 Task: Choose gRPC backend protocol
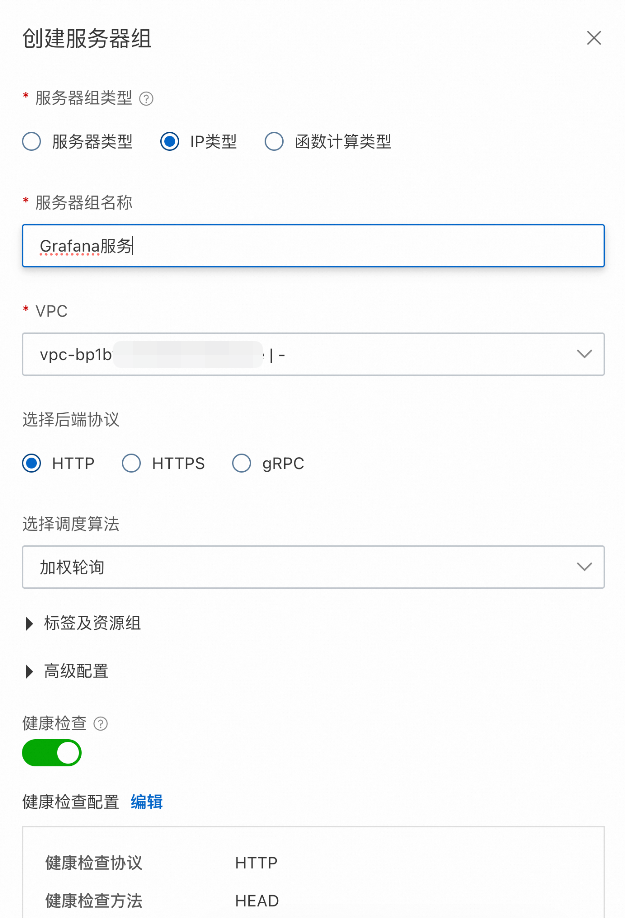[241, 463]
